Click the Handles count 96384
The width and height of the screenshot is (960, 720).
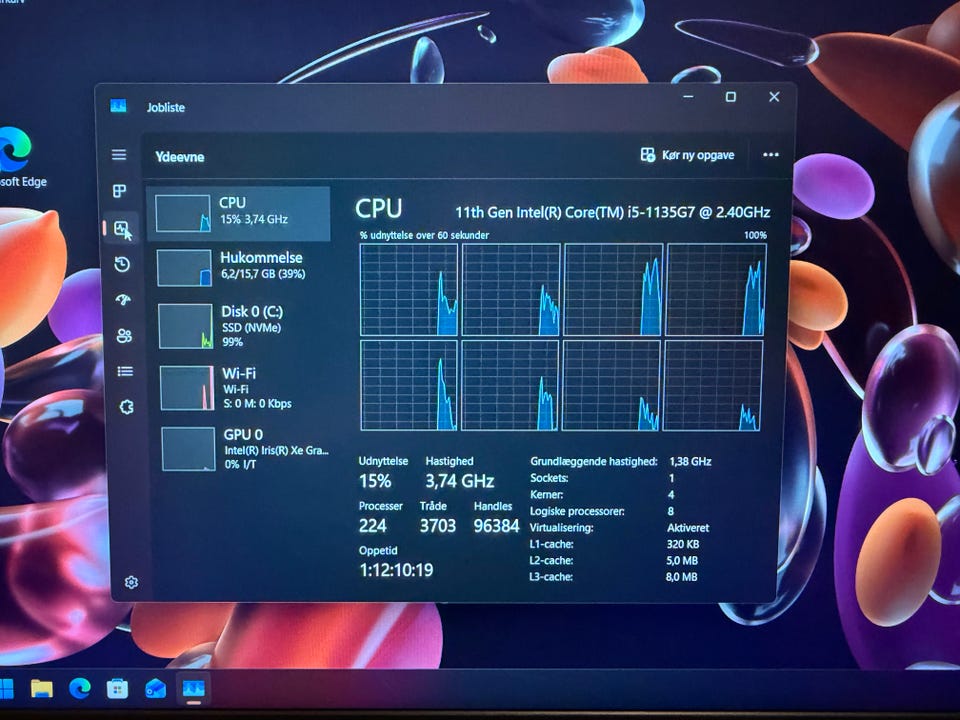[x=497, y=526]
